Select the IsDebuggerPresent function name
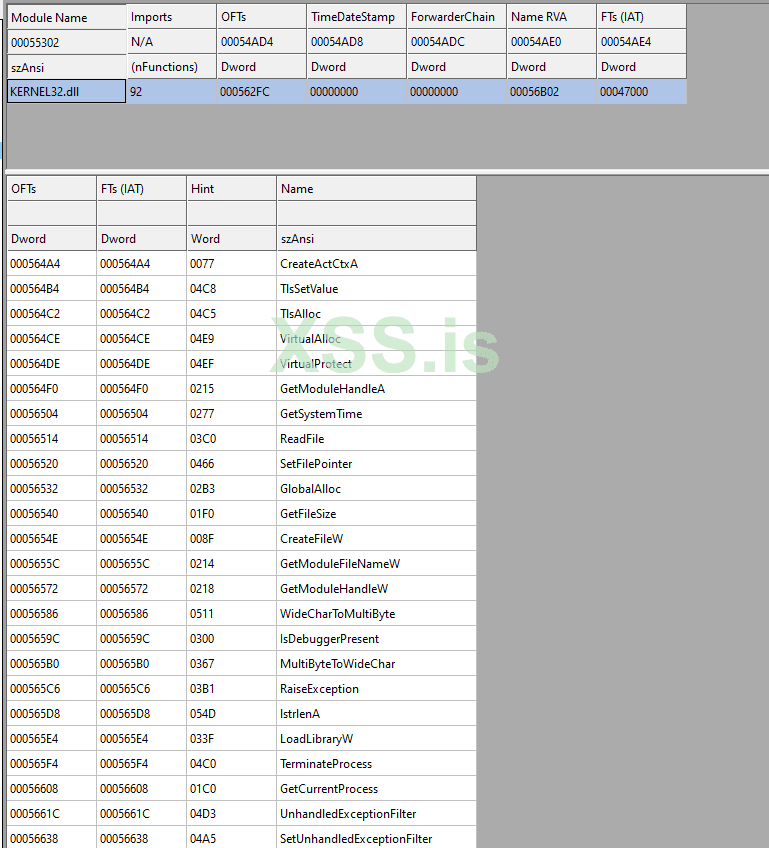The image size is (769, 848). click(x=329, y=639)
